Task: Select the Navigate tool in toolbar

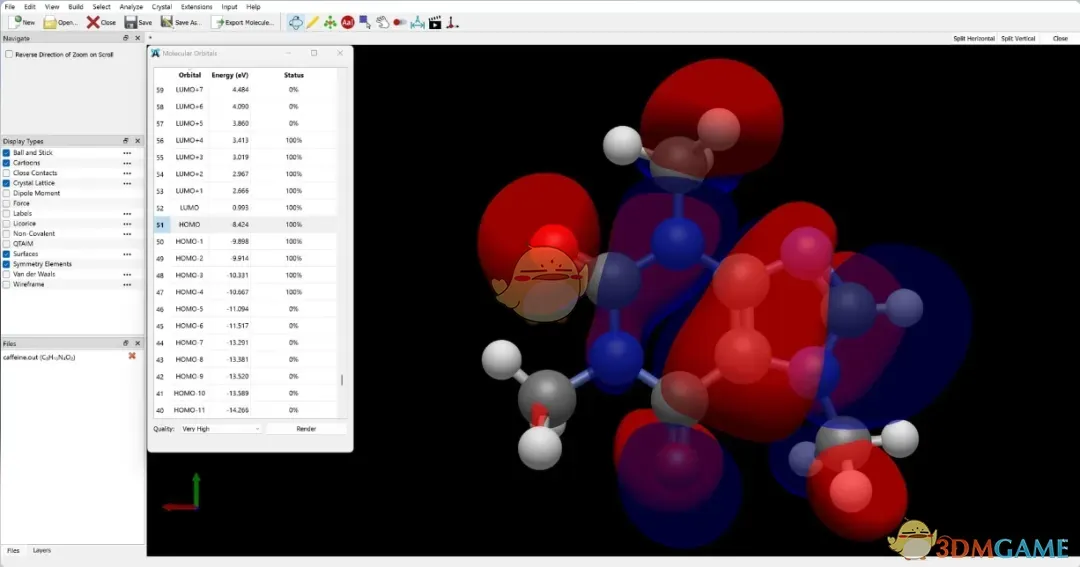Action: (x=296, y=22)
